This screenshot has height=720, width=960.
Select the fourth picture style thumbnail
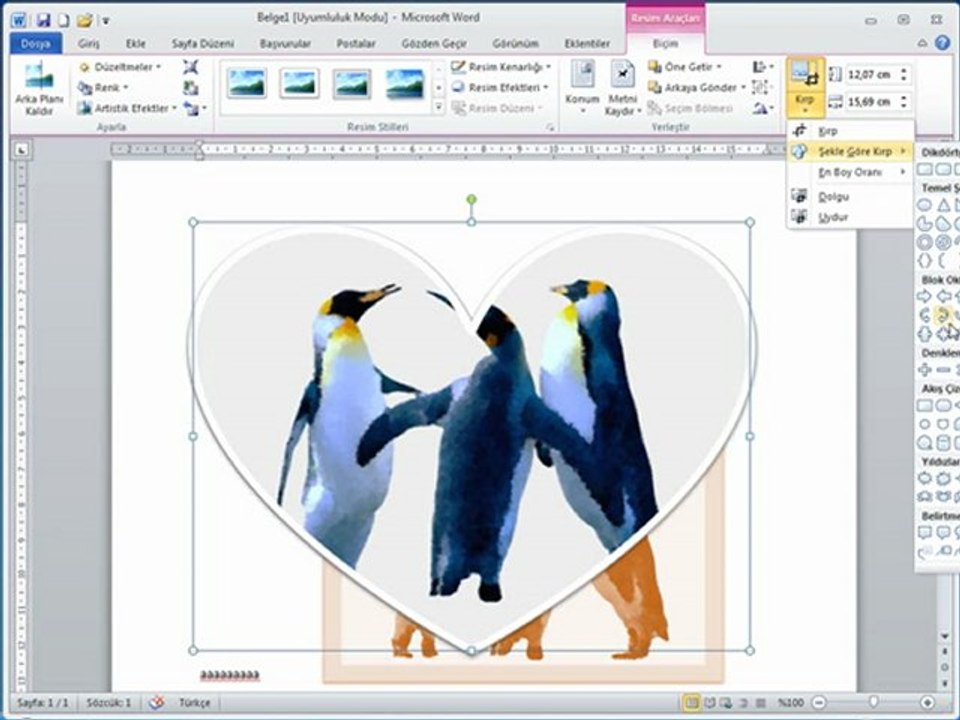(x=404, y=83)
